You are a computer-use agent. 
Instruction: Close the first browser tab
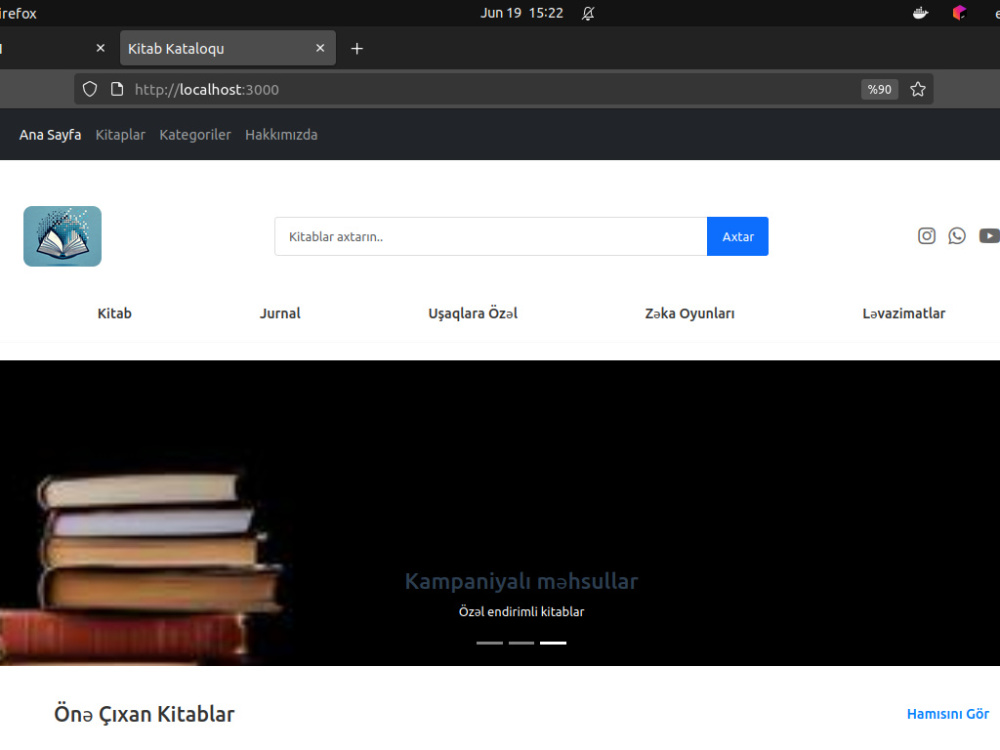point(100,48)
